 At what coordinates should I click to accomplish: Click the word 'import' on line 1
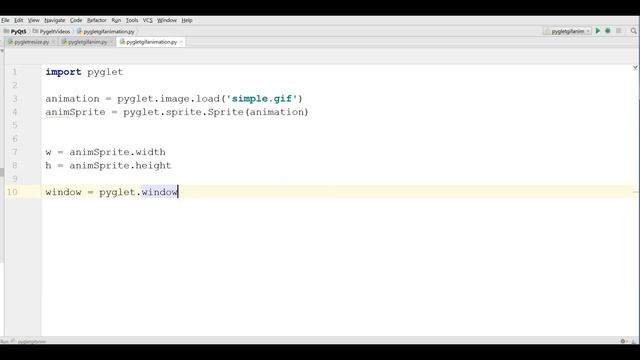click(x=63, y=72)
